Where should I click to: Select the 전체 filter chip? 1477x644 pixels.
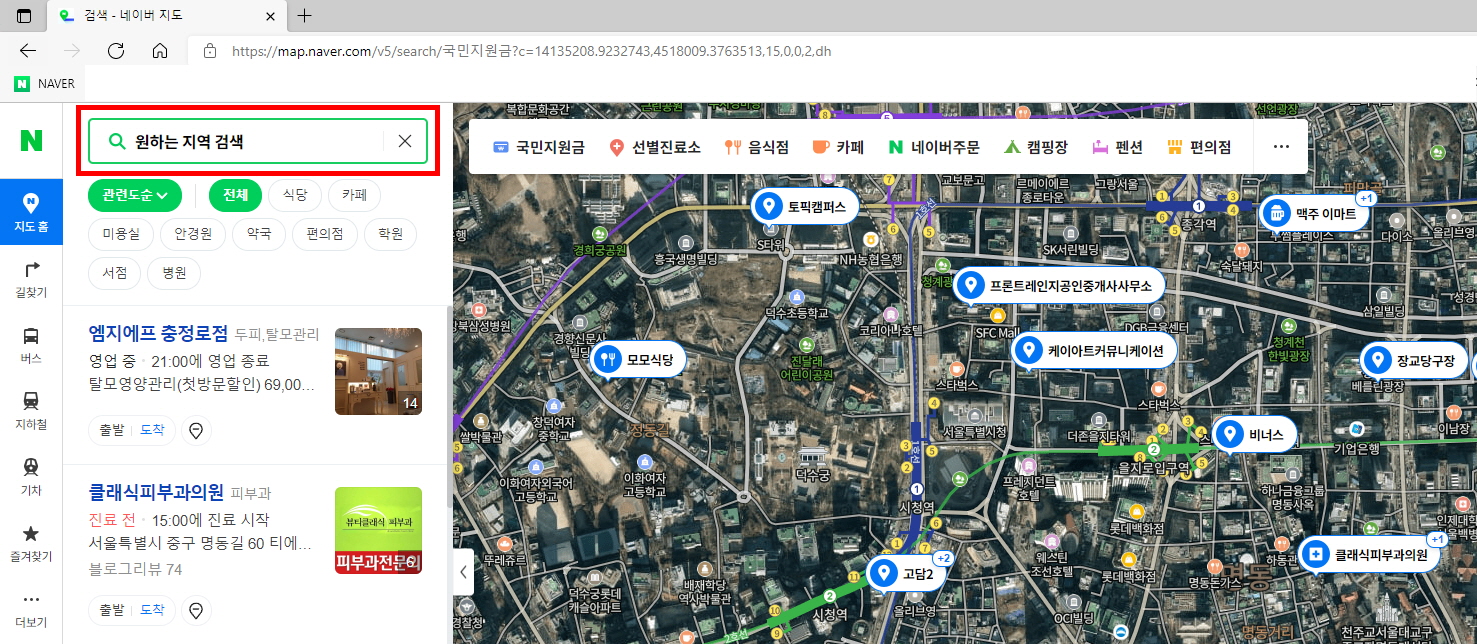click(235, 194)
